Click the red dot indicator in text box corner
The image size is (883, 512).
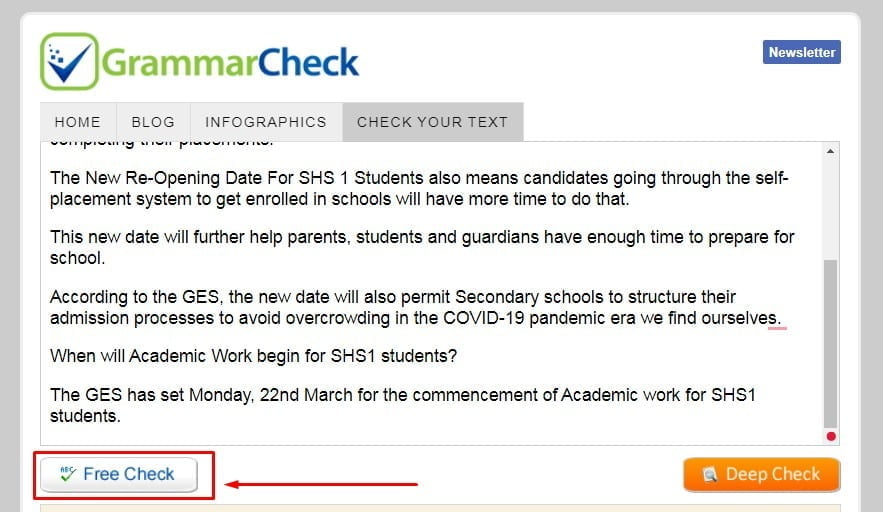pos(831,437)
